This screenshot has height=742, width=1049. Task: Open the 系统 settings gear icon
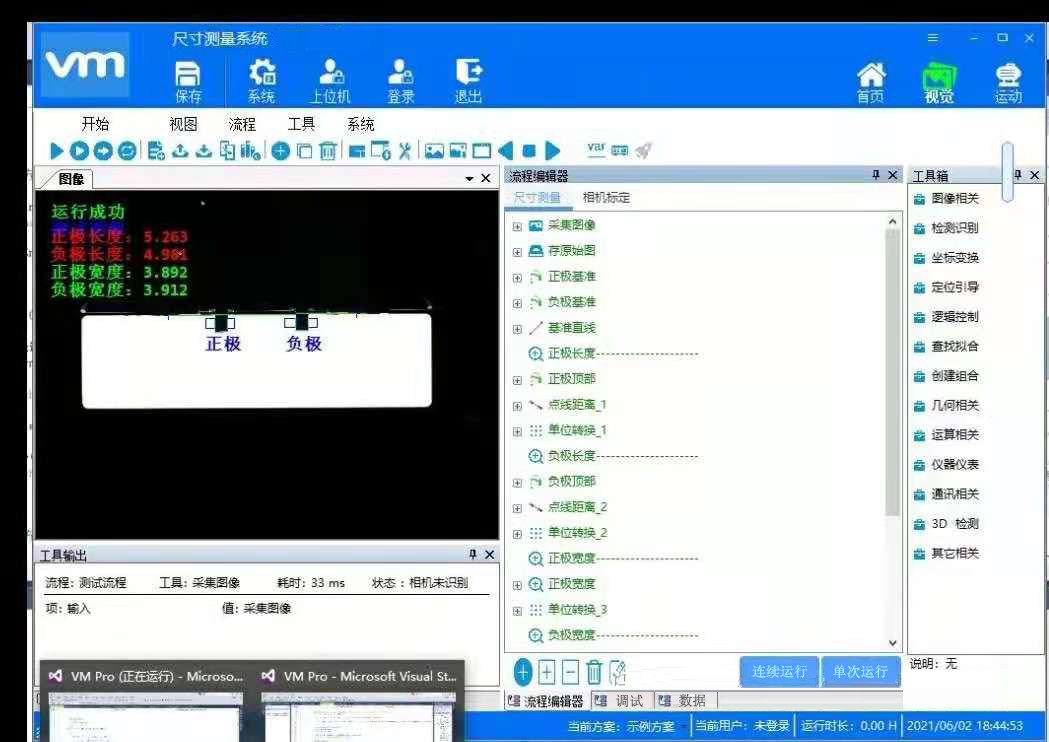pyautogui.click(x=262, y=82)
